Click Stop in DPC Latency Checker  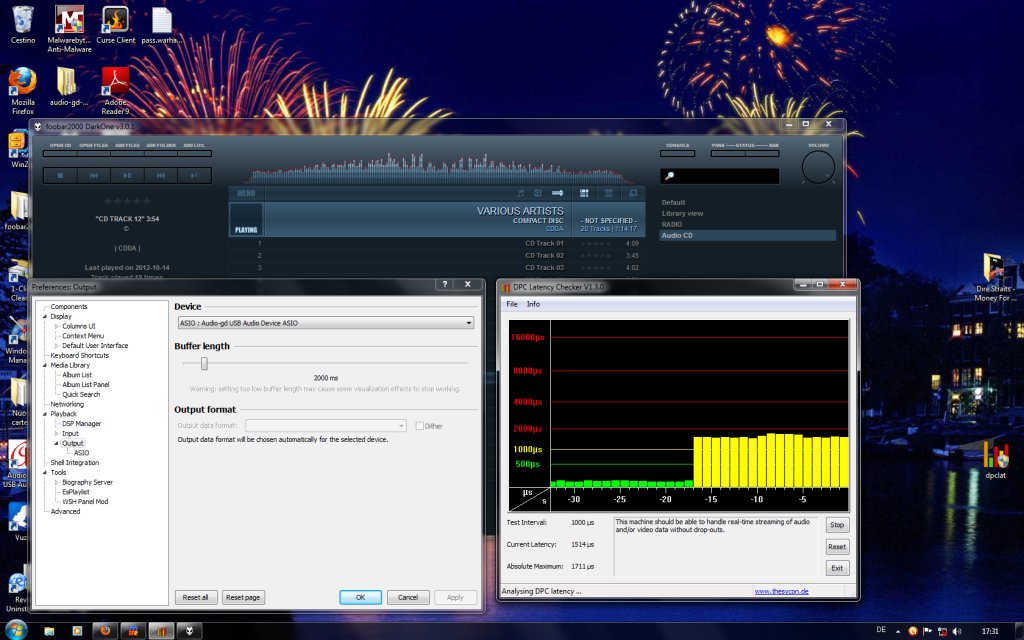pos(837,525)
